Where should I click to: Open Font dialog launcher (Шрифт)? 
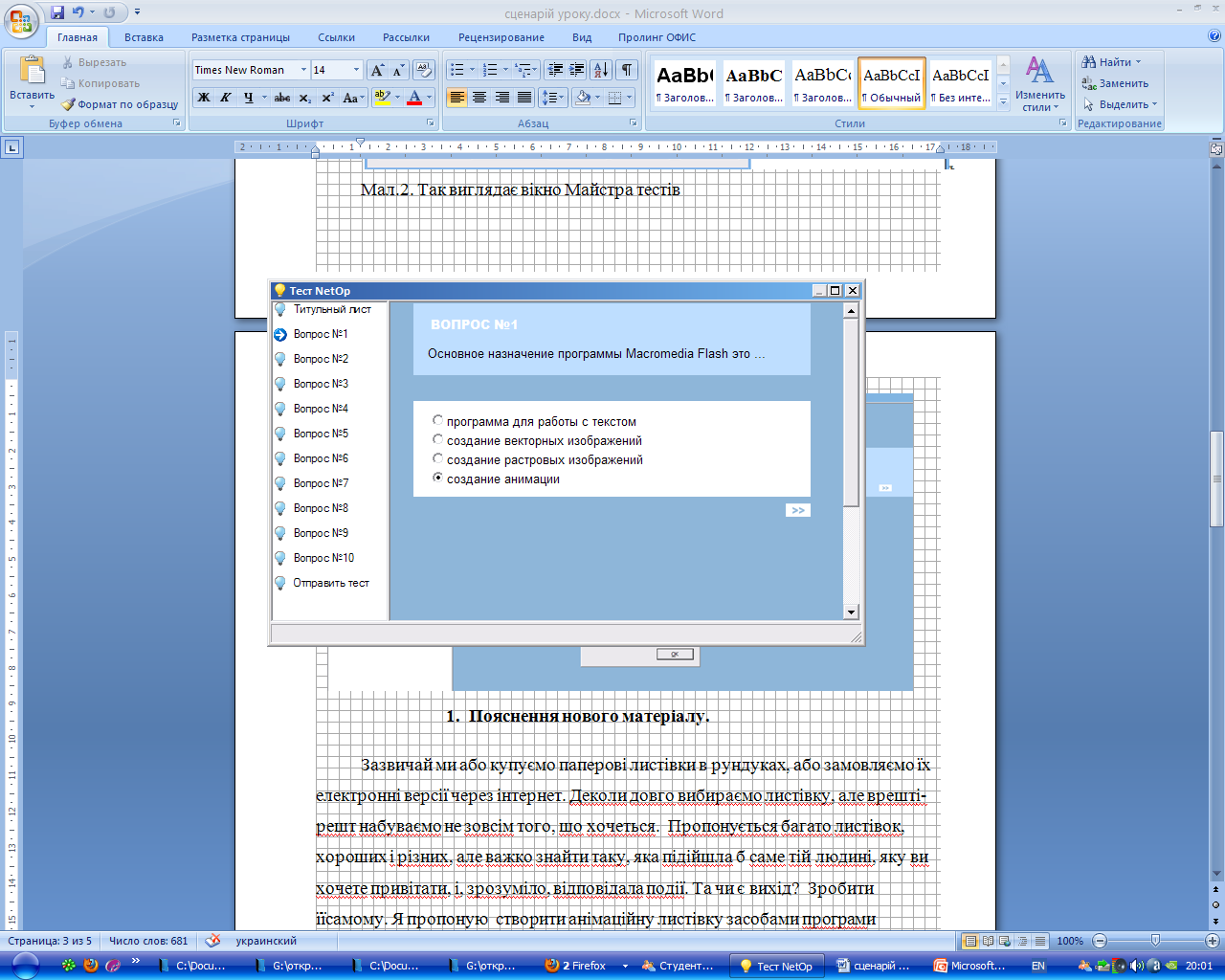pos(430,123)
